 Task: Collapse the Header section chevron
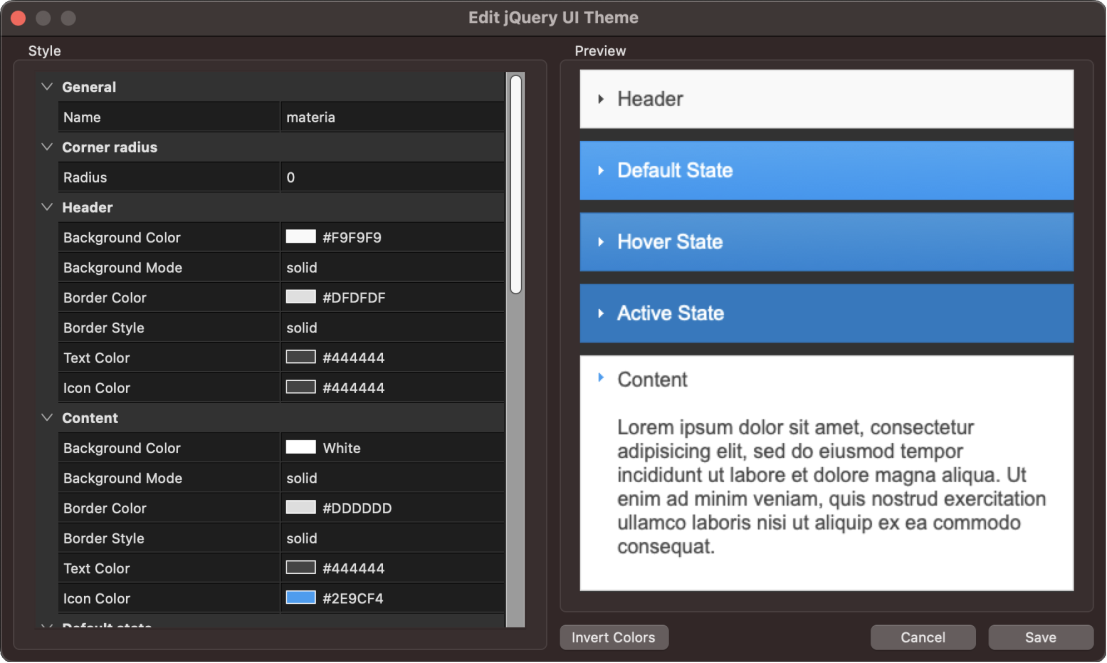[x=46, y=207]
